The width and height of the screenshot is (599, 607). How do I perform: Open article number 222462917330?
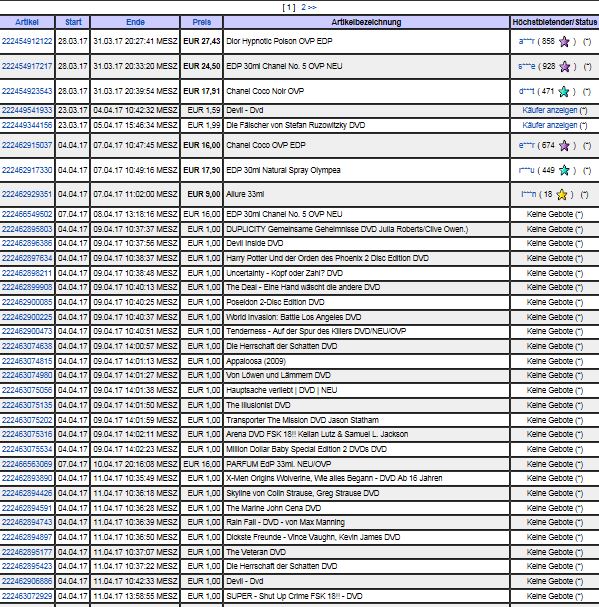[x=27, y=170]
